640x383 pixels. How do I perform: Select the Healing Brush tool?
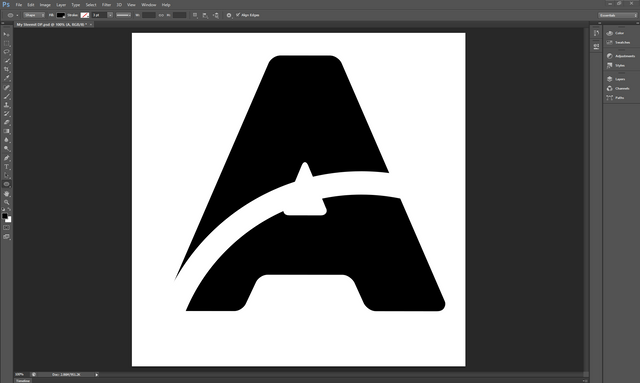(x=7, y=87)
